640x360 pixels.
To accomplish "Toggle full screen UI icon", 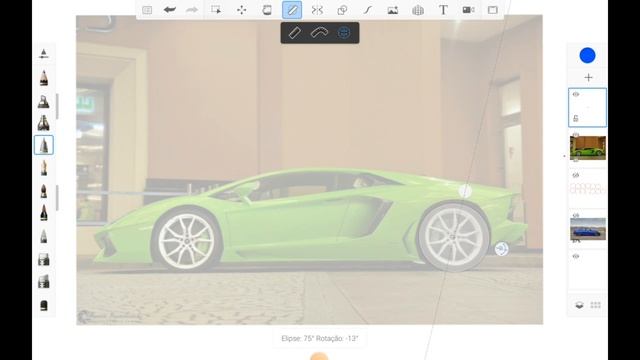I will point(493,10).
